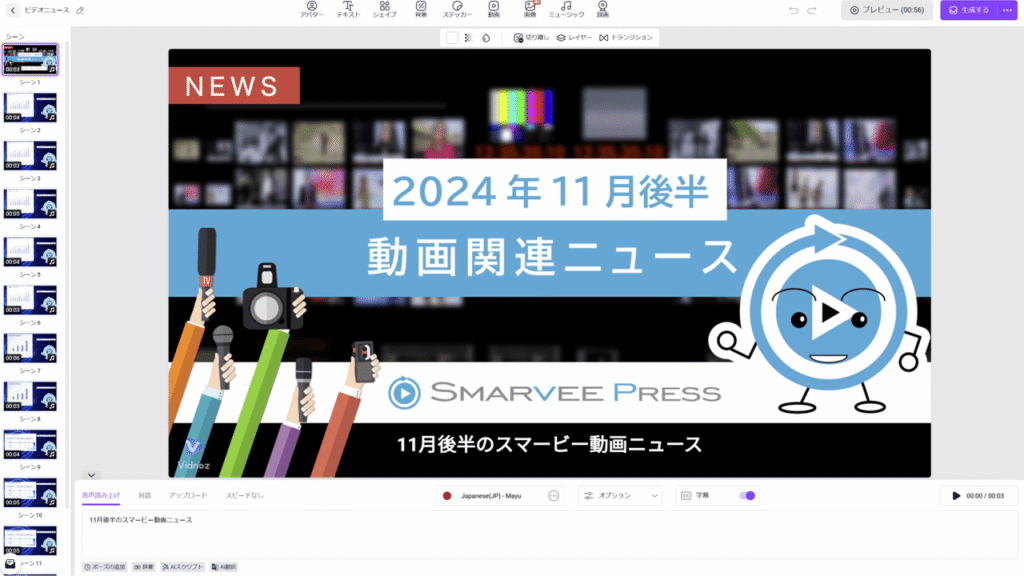Select the アバター (avatar) tool
1024x576 pixels.
(x=312, y=12)
